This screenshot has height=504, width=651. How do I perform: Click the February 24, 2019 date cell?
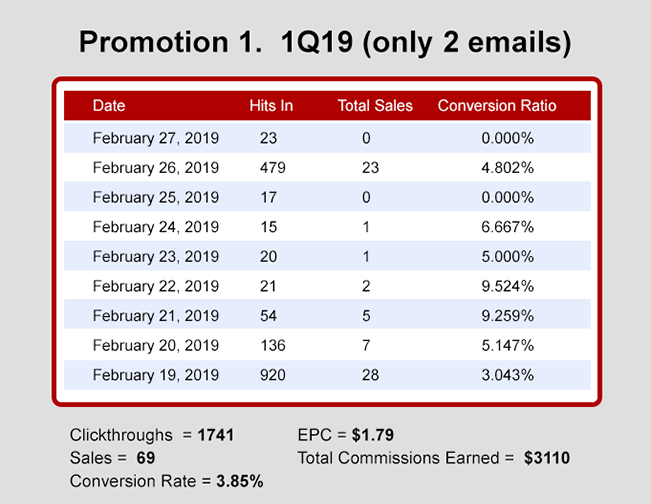(x=155, y=227)
